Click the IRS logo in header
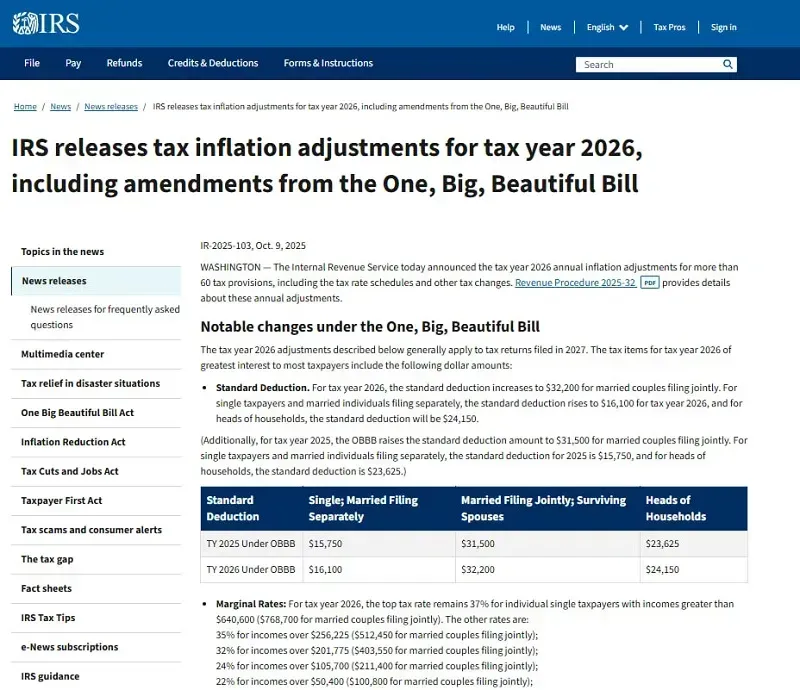The height and width of the screenshot is (690, 800). tap(46, 24)
